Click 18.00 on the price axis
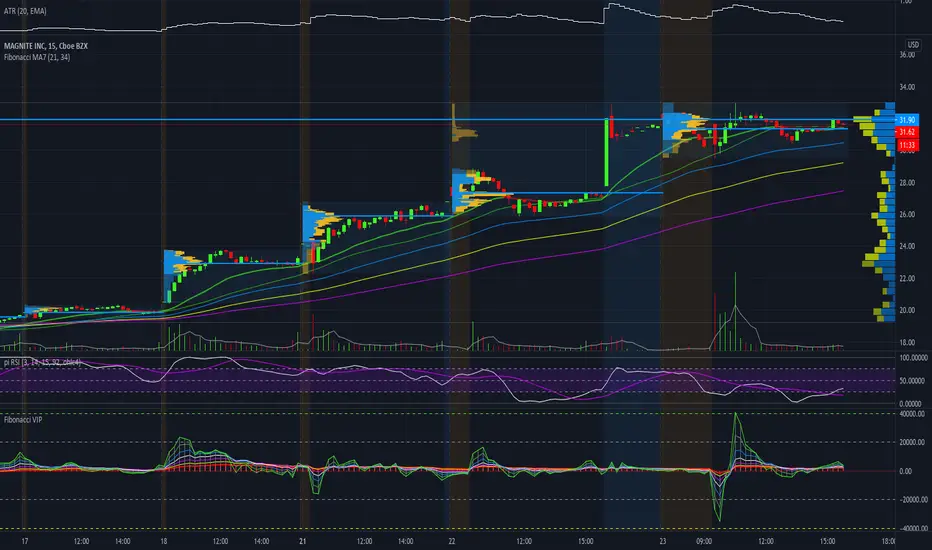932x550 pixels. pos(907,342)
